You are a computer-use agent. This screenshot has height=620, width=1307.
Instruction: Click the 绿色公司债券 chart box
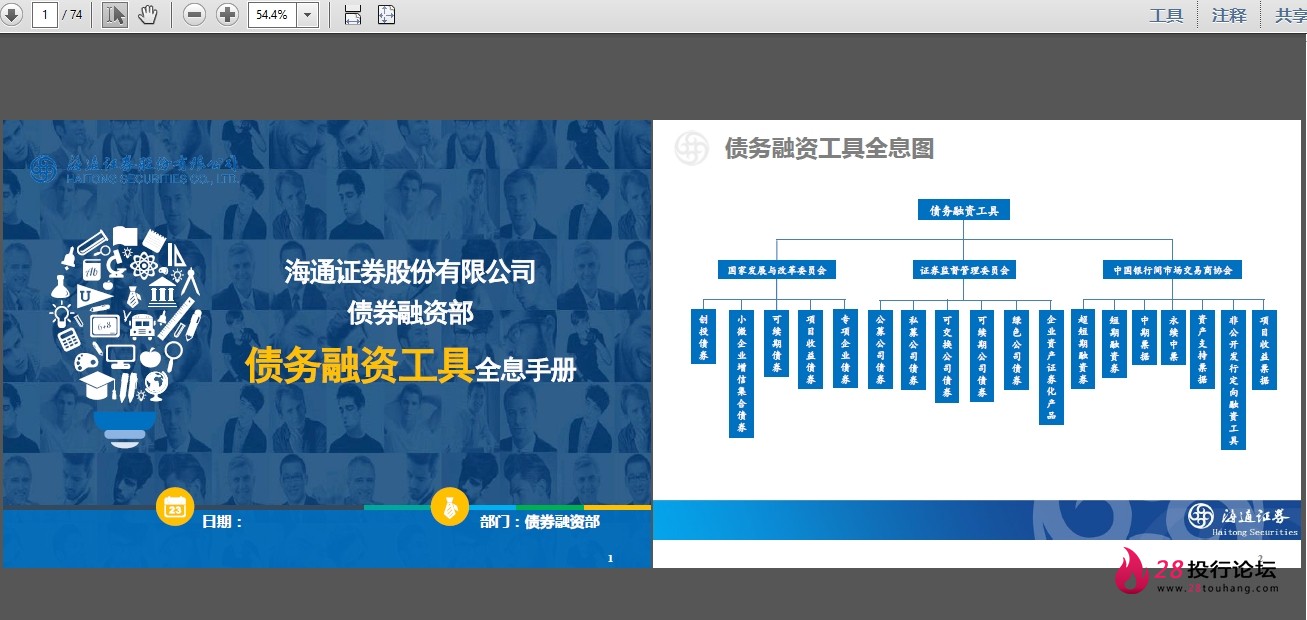pos(1016,348)
